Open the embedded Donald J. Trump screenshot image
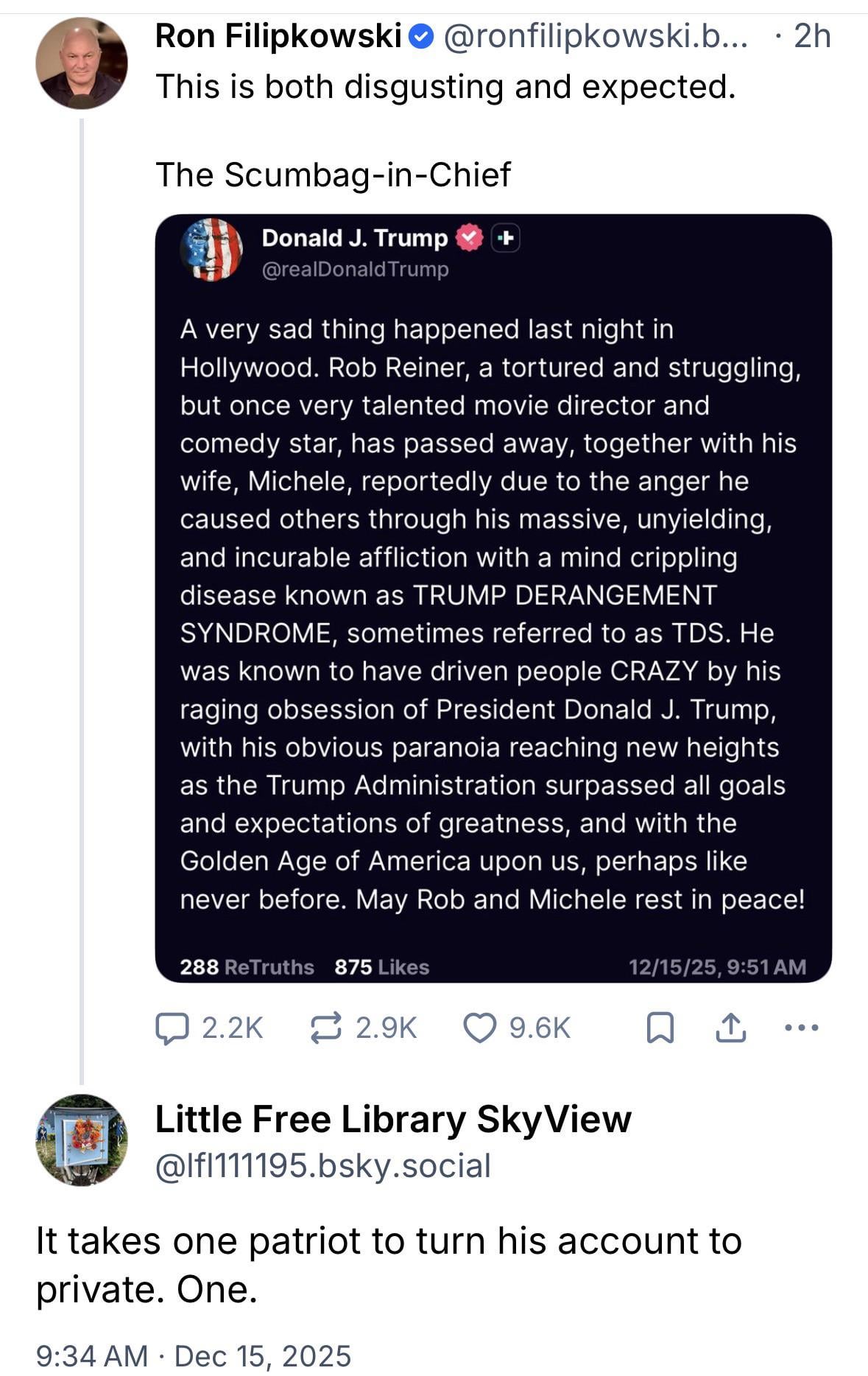 point(493,598)
